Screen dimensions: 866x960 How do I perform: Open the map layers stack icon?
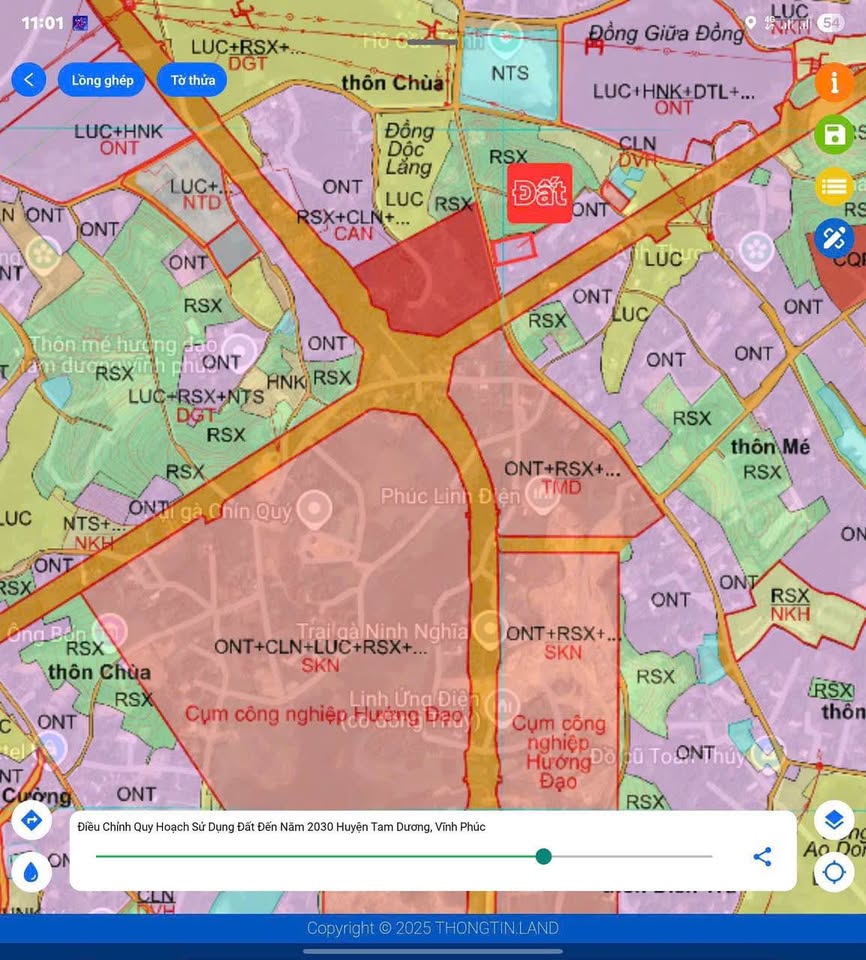click(x=834, y=821)
